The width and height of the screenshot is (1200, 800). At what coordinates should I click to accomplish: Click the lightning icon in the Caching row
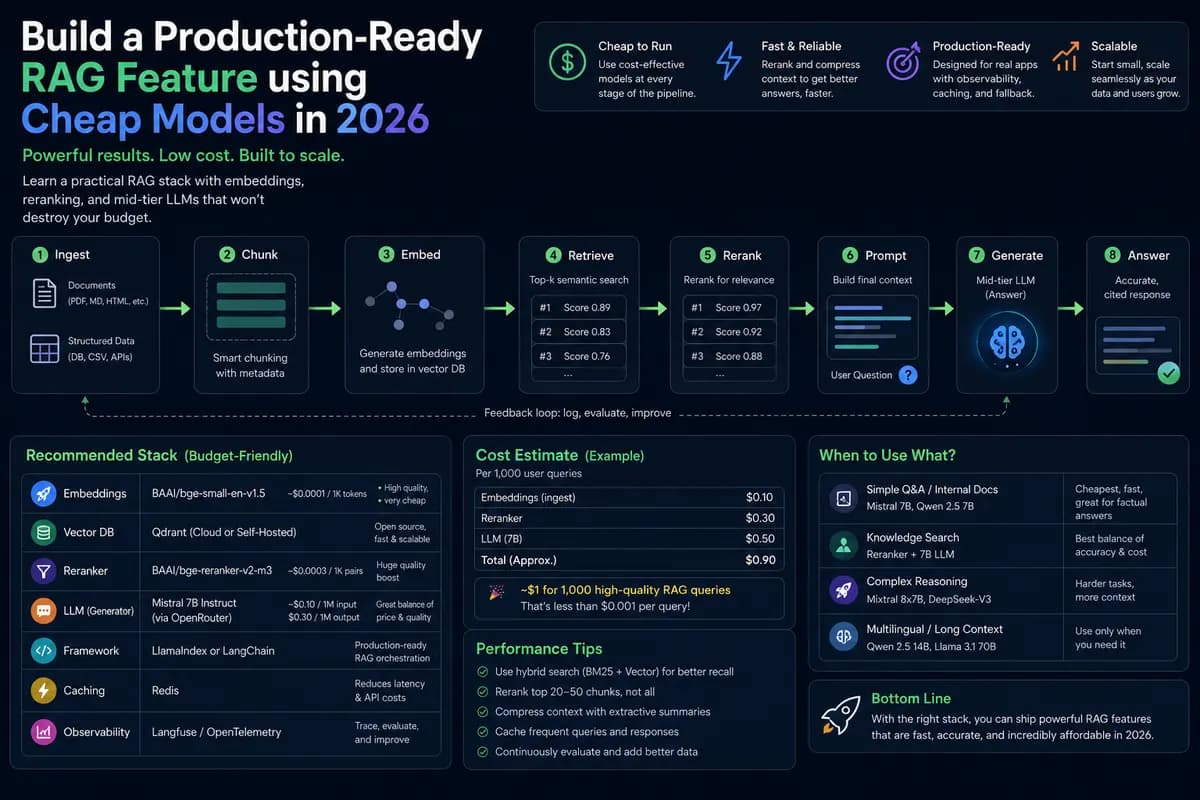(44, 690)
